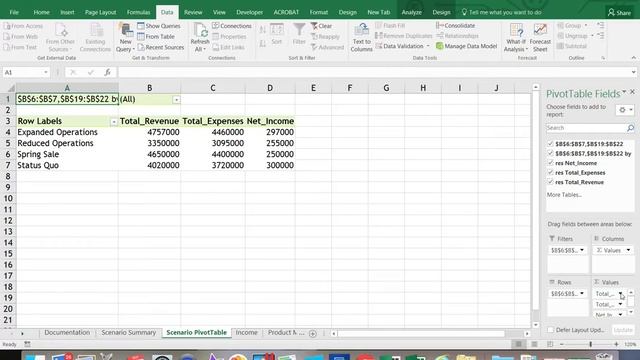640x360 pixels.
Task: Open the Income sheet tab
Action: [247, 333]
